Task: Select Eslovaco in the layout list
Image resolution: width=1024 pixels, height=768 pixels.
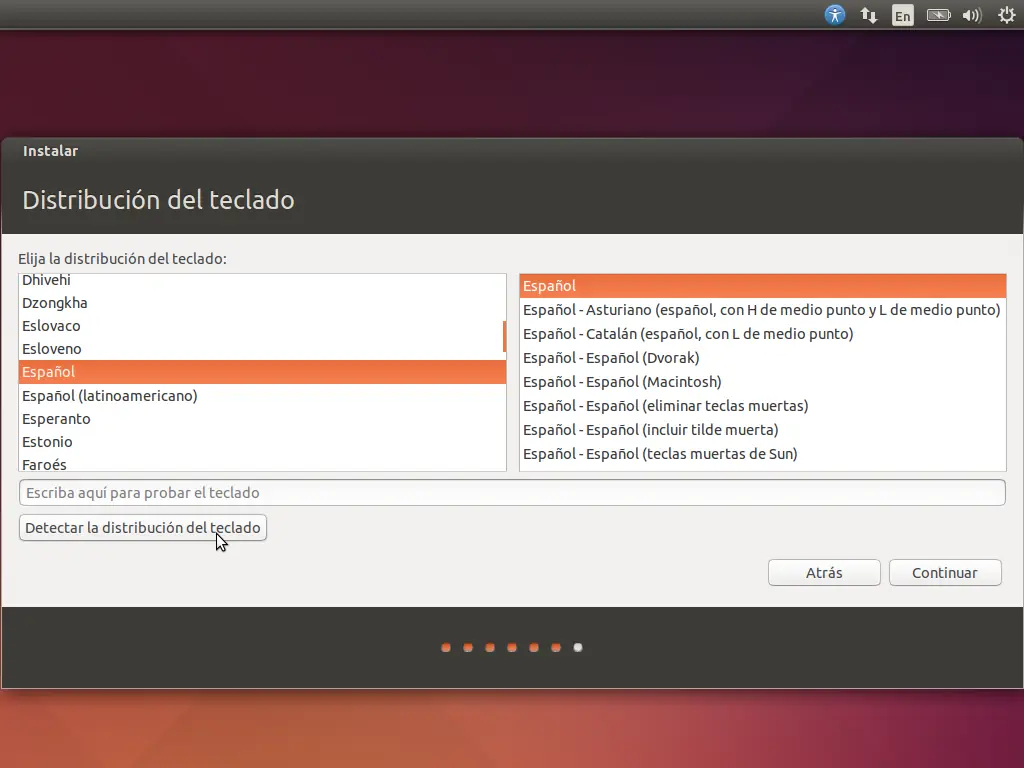Action: tap(262, 326)
